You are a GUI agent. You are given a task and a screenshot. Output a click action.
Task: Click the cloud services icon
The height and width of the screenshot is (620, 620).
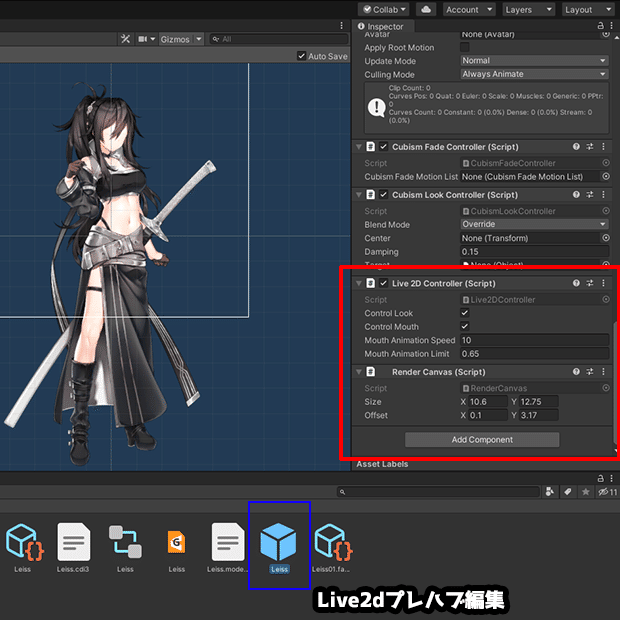(x=426, y=9)
